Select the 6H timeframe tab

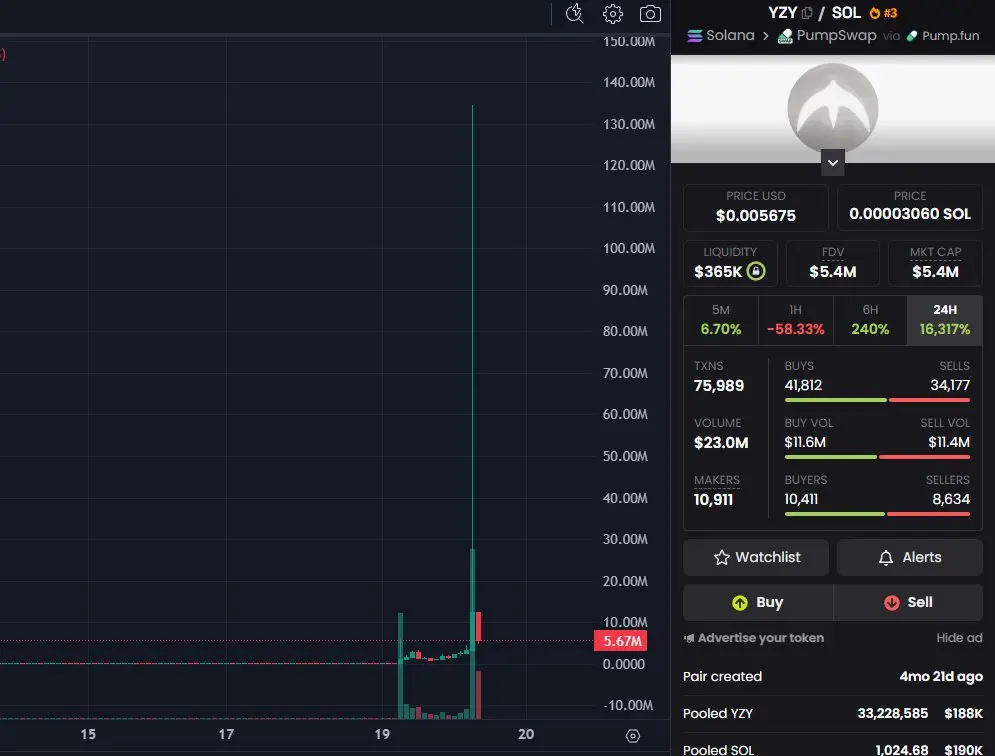870,320
